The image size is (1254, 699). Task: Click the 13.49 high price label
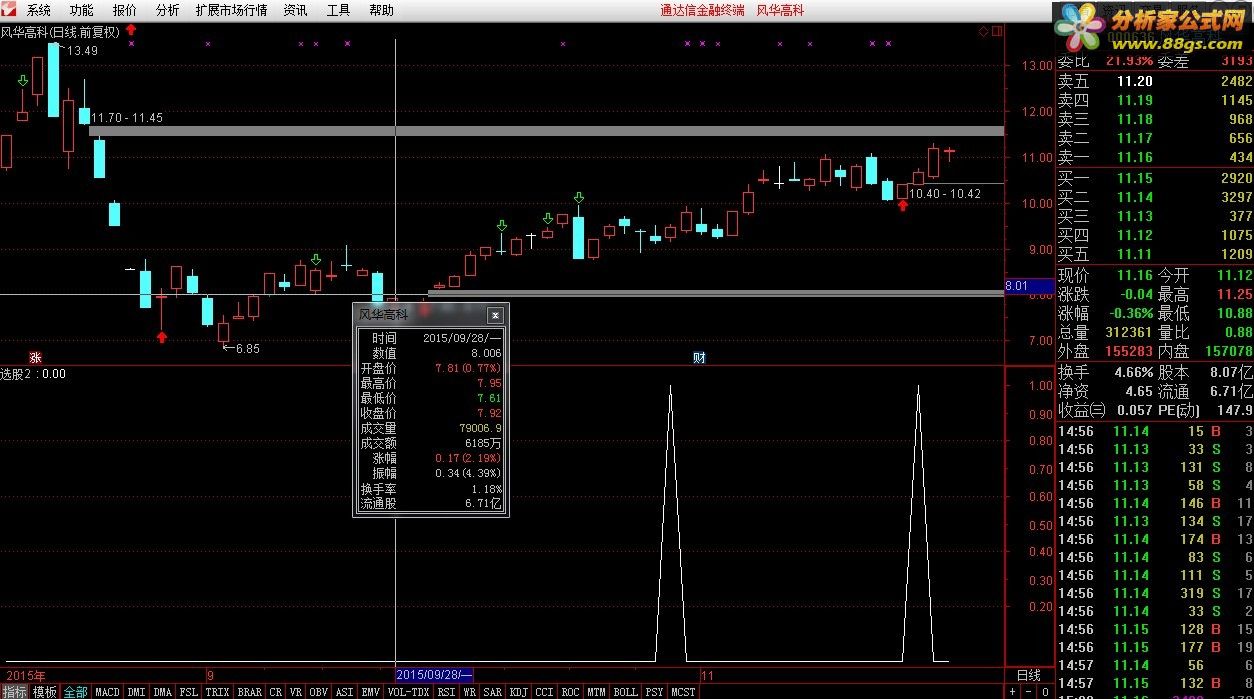[x=83, y=50]
